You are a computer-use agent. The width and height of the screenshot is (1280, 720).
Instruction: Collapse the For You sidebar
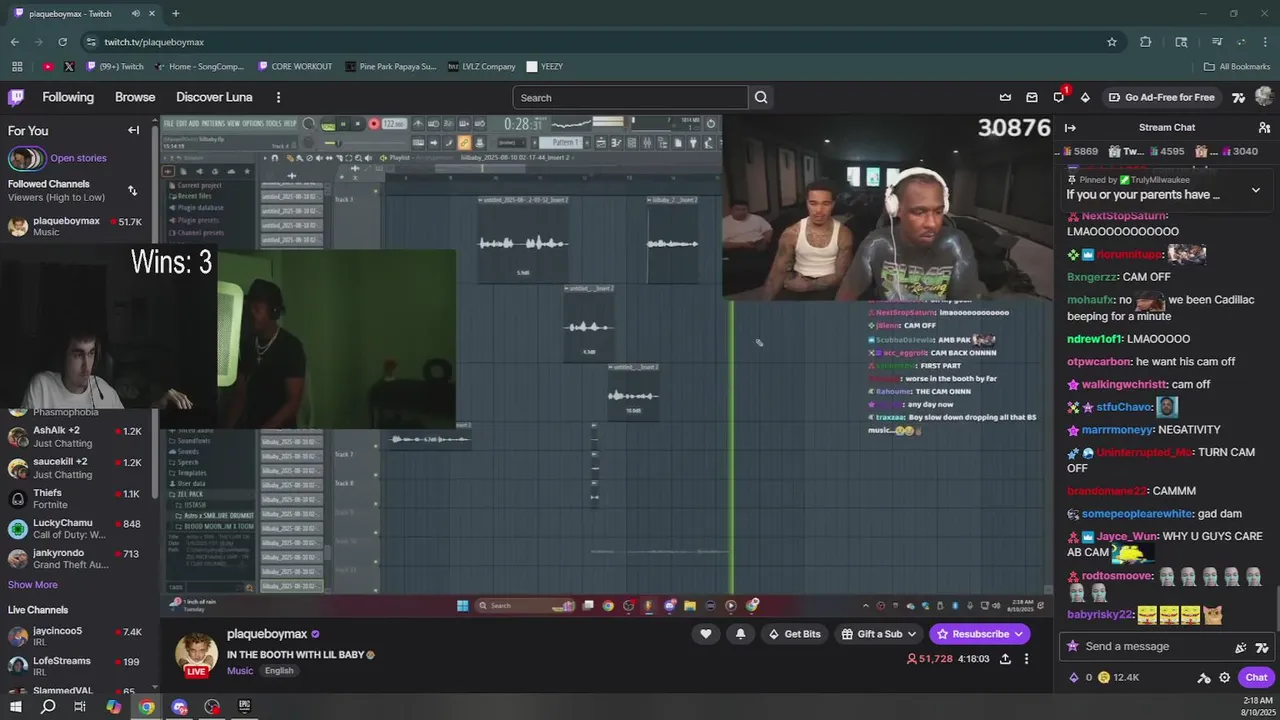click(133, 130)
